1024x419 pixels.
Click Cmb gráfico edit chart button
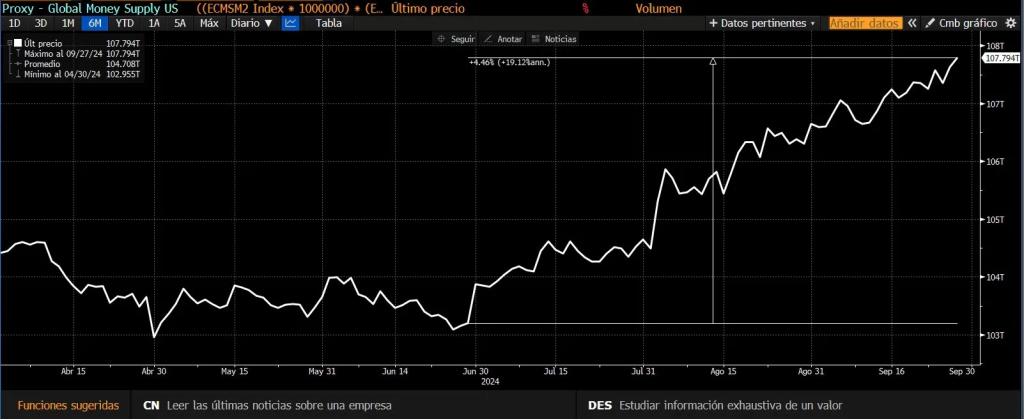pyautogui.click(x=961, y=22)
